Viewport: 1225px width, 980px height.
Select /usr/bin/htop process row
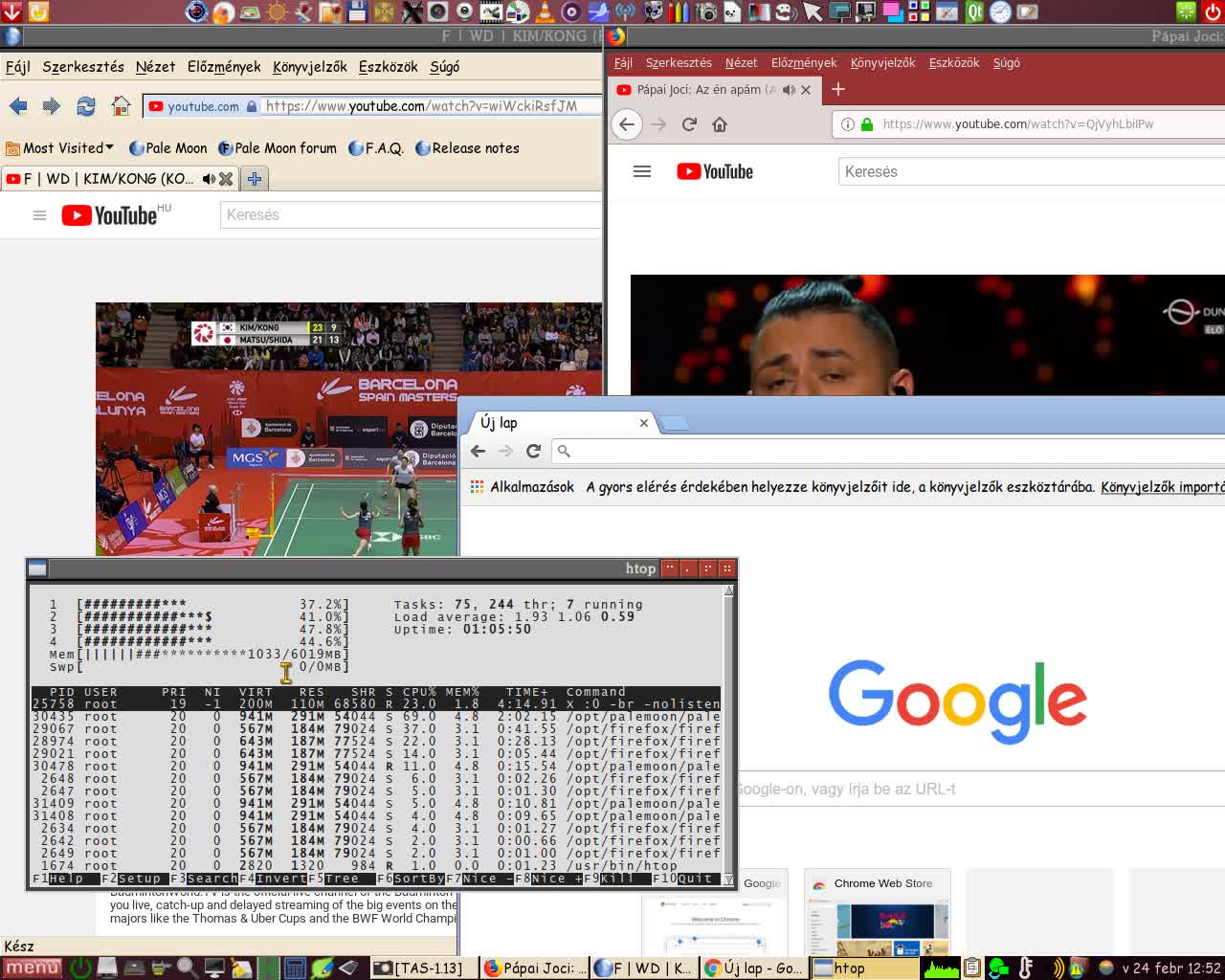click(x=375, y=866)
